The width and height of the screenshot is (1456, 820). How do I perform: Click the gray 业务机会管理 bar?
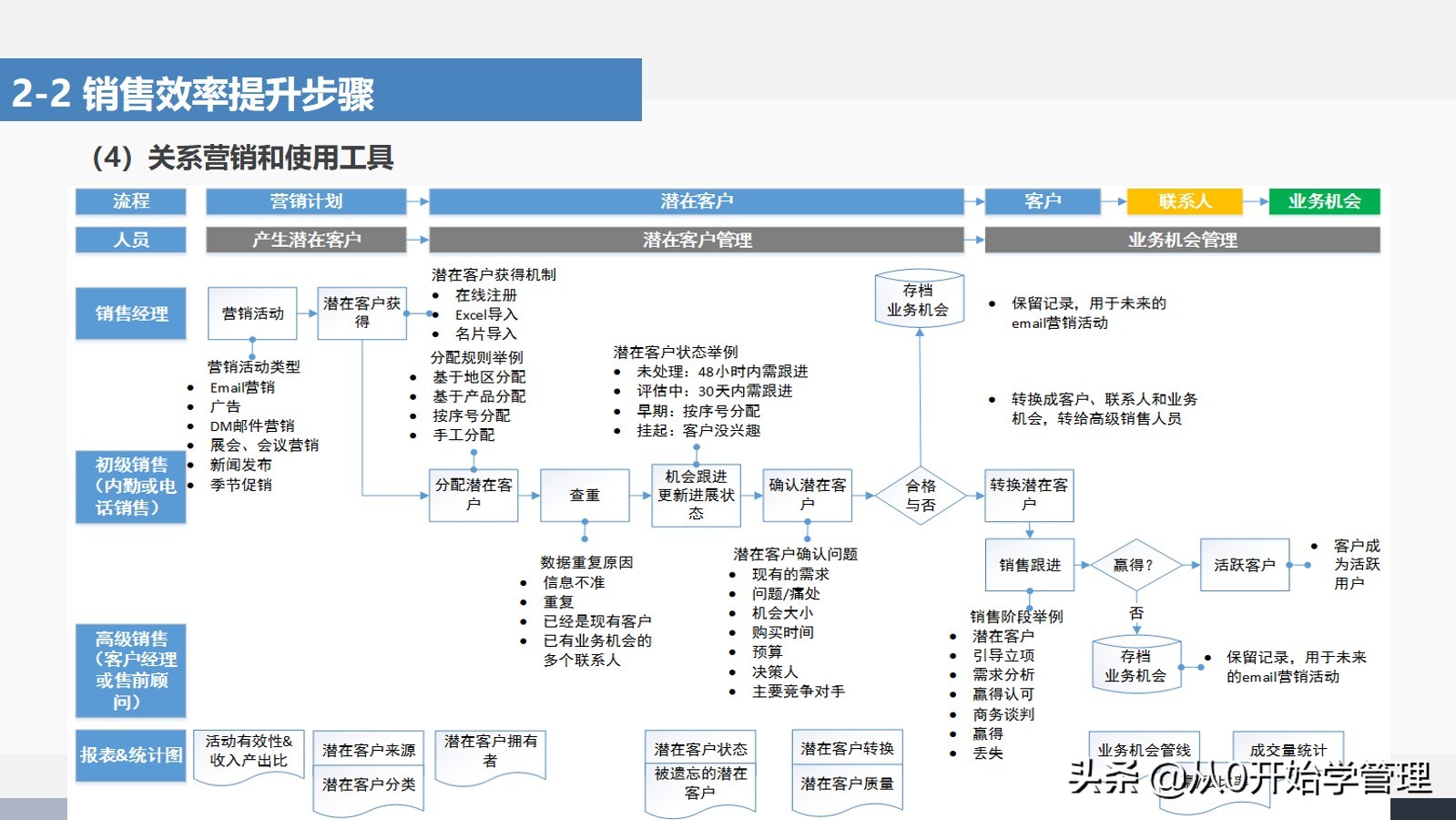1182,240
